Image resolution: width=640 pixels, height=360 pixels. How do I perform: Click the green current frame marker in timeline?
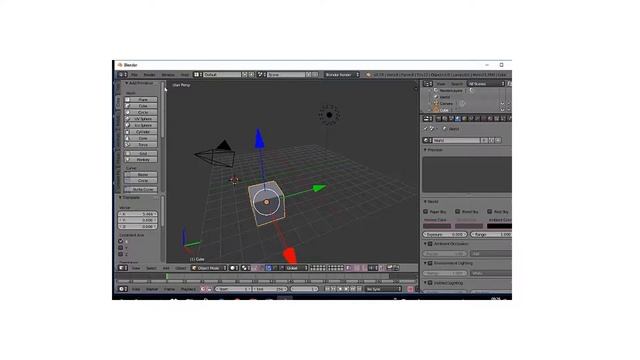click(x=167, y=277)
